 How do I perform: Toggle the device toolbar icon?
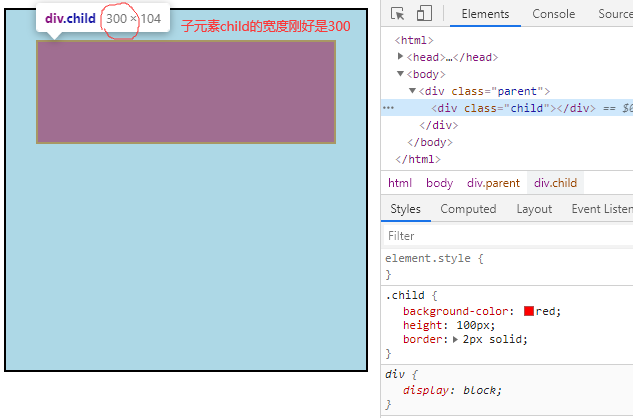(x=424, y=14)
